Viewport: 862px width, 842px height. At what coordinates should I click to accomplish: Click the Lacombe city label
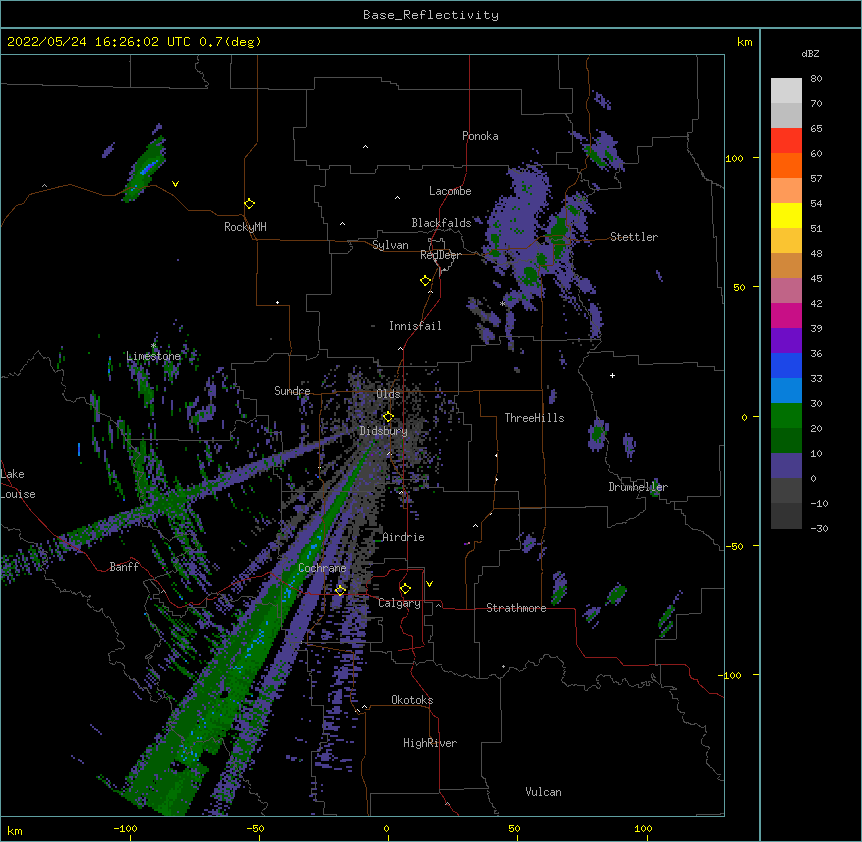(450, 191)
